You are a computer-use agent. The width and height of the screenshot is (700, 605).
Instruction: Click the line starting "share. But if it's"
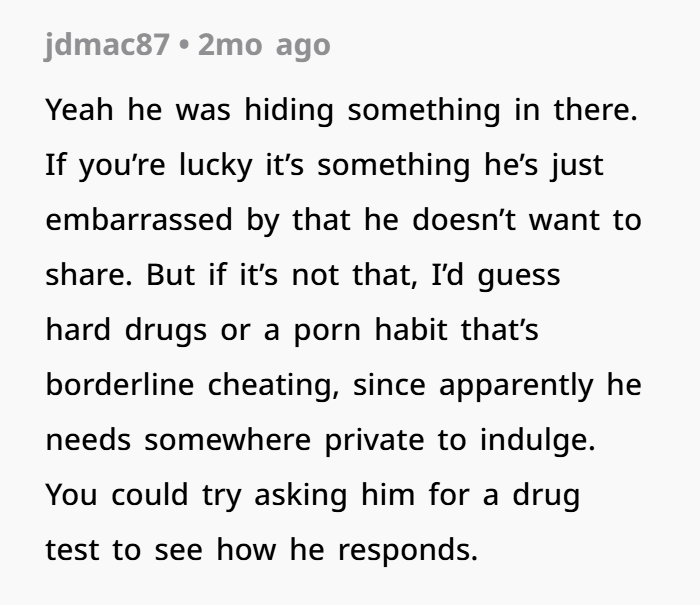[303, 275]
